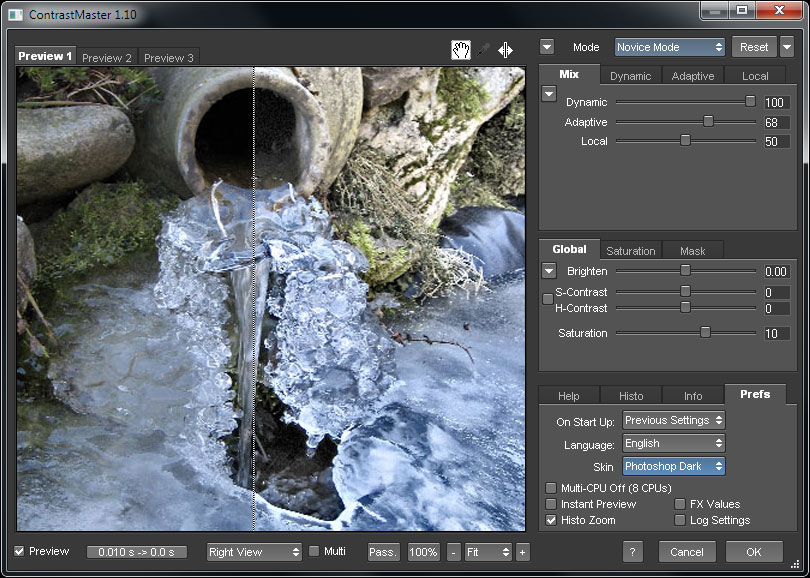
Task: Zoom in with the plus button
Action: click(x=522, y=552)
